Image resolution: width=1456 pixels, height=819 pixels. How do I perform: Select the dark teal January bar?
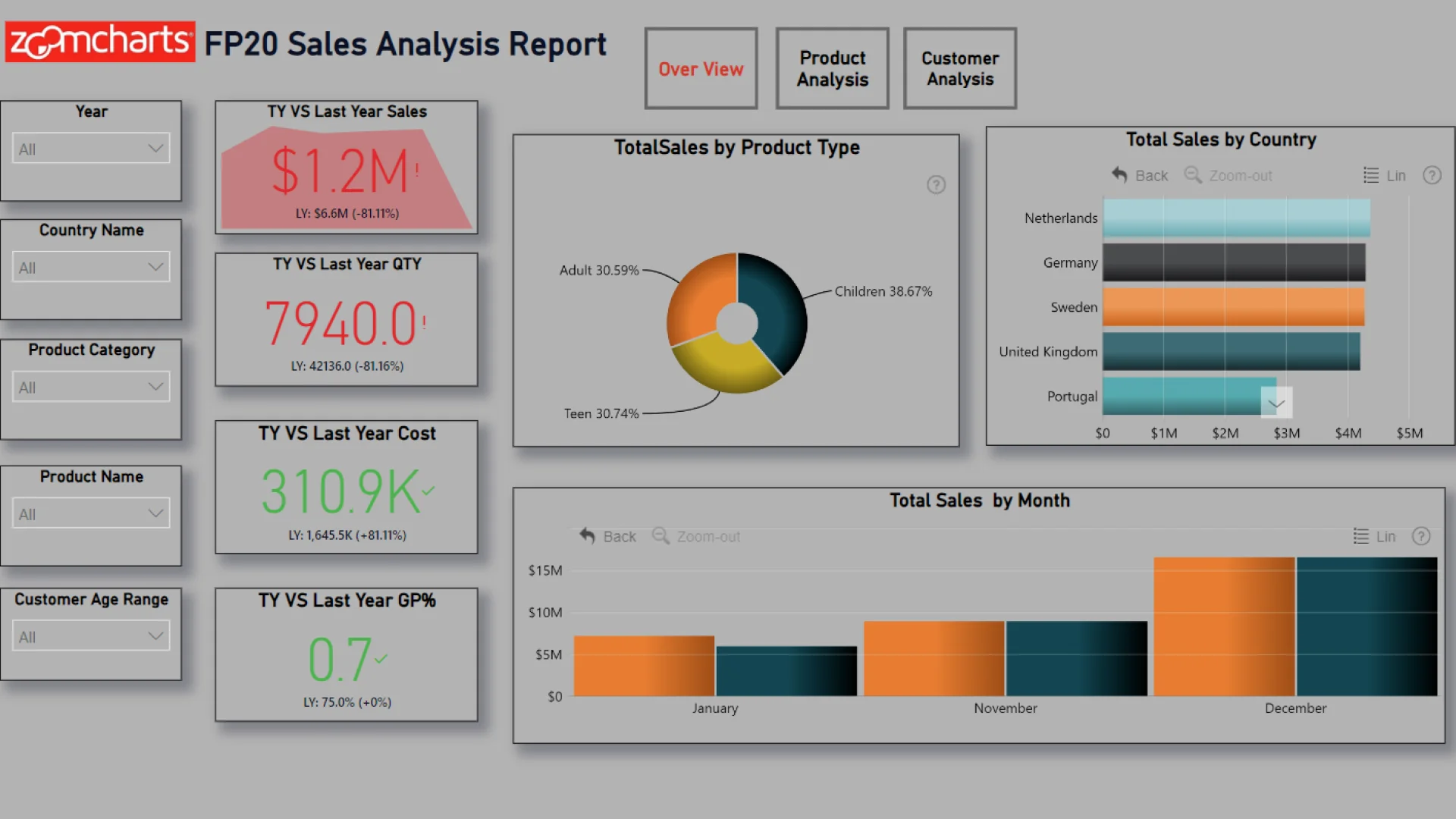(786, 671)
